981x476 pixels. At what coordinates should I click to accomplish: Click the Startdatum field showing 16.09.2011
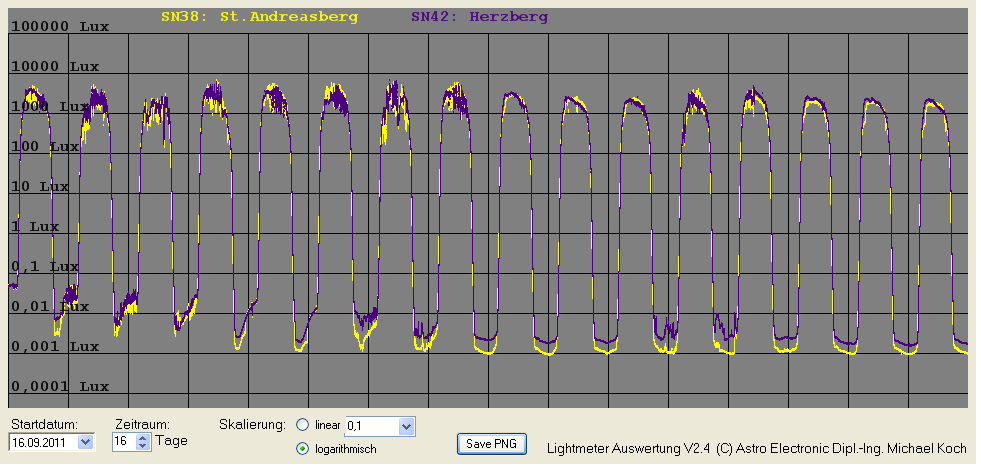(x=51, y=442)
